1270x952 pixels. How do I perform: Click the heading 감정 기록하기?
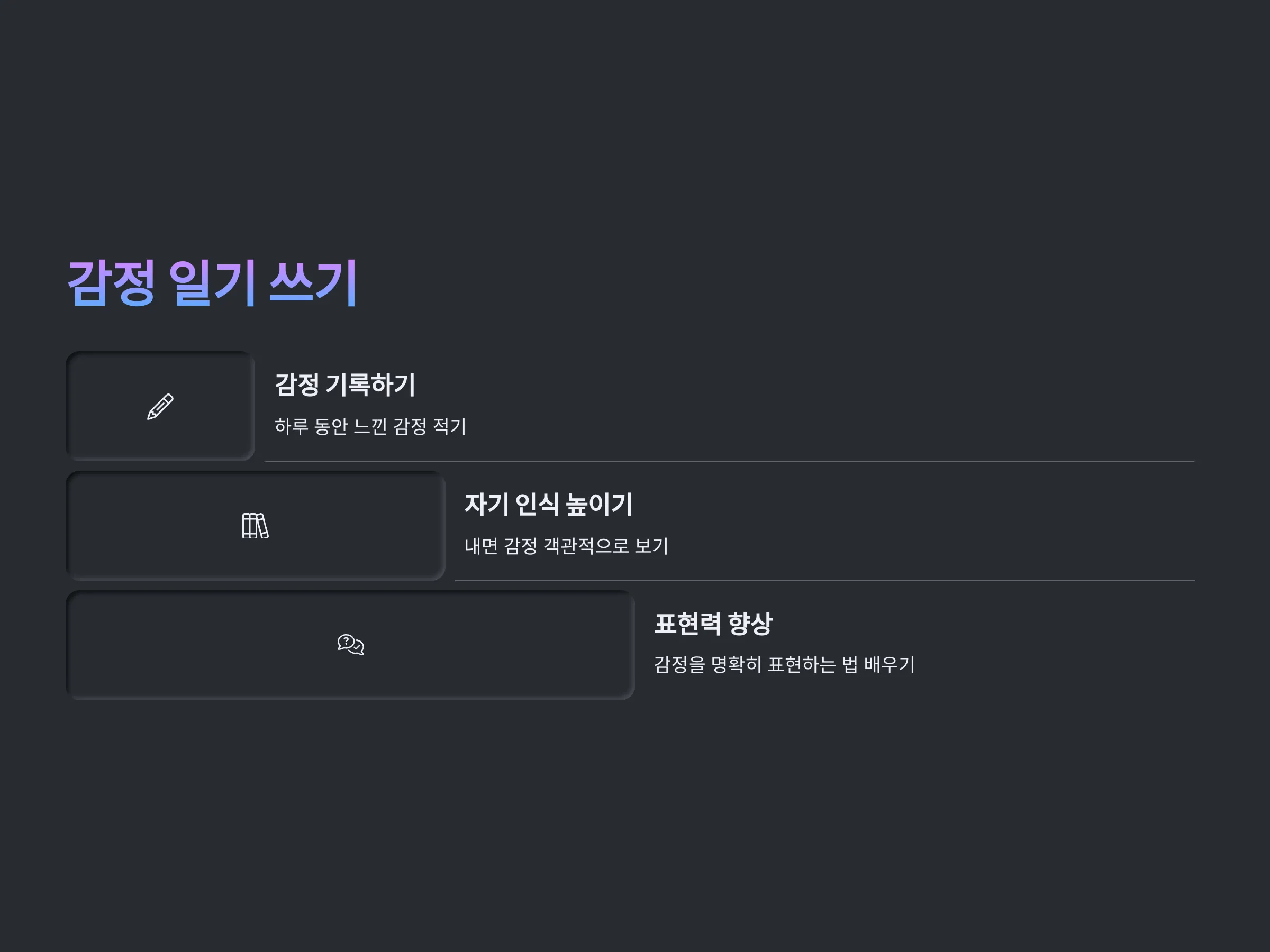[x=345, y=385]
